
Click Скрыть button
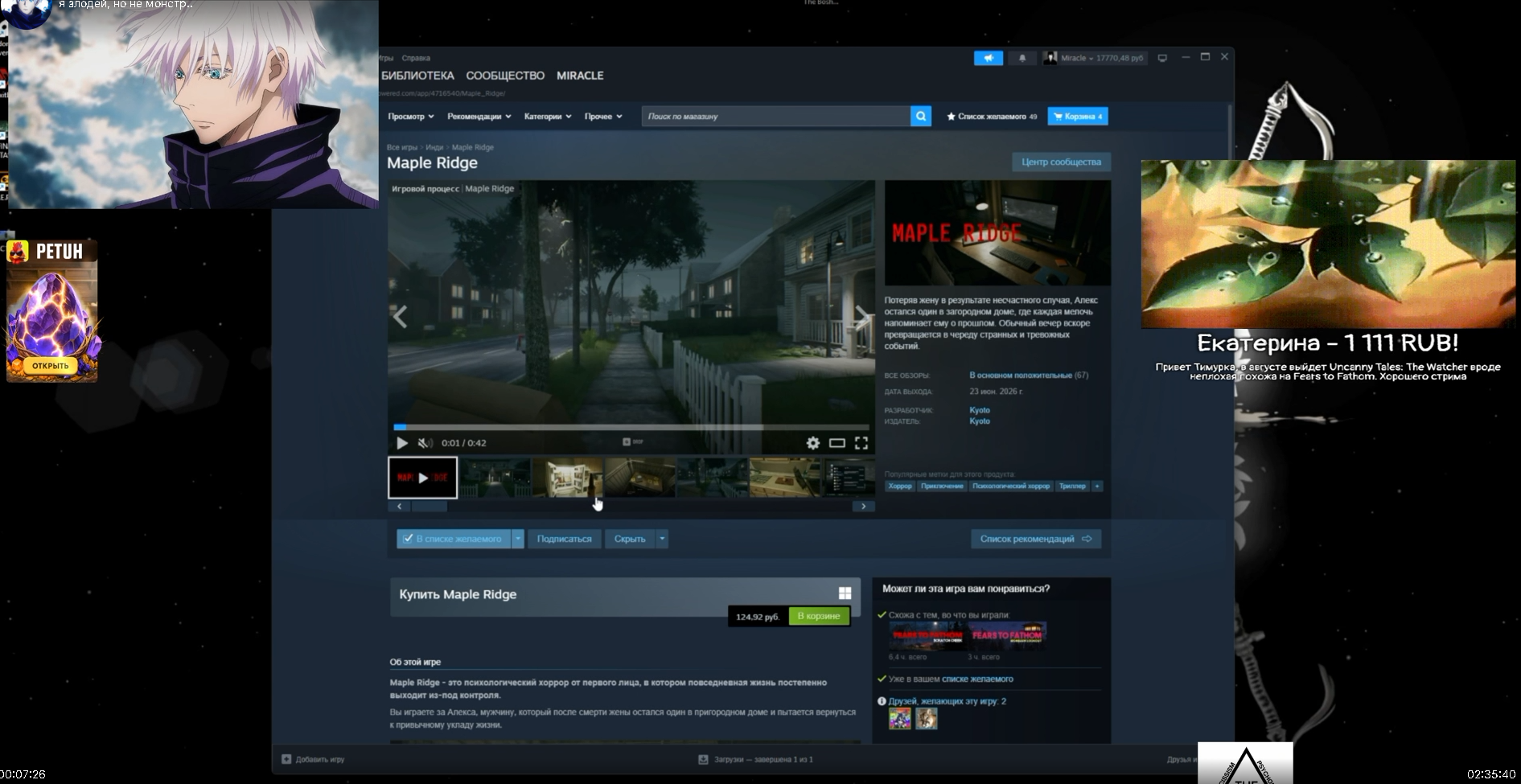[630, 539]
